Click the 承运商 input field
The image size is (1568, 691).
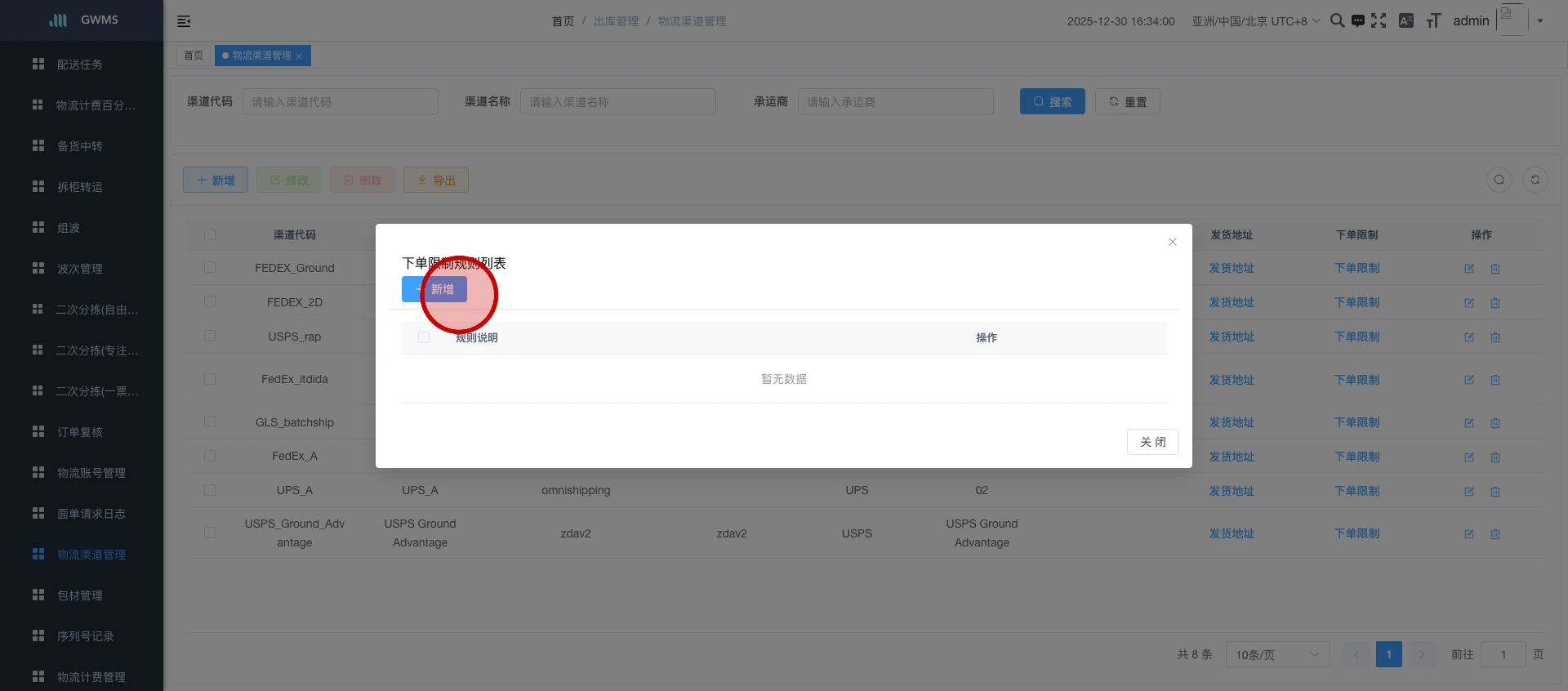coord(896,101)
